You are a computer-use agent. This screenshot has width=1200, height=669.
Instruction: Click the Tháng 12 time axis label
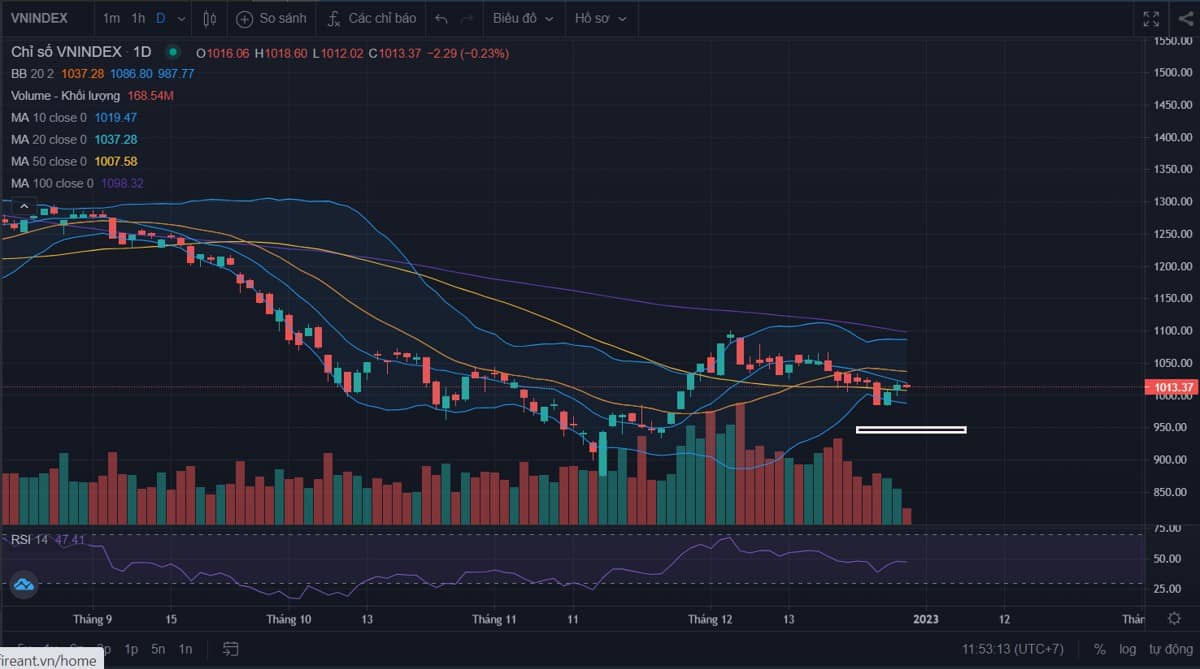click(x=710, y=620)
